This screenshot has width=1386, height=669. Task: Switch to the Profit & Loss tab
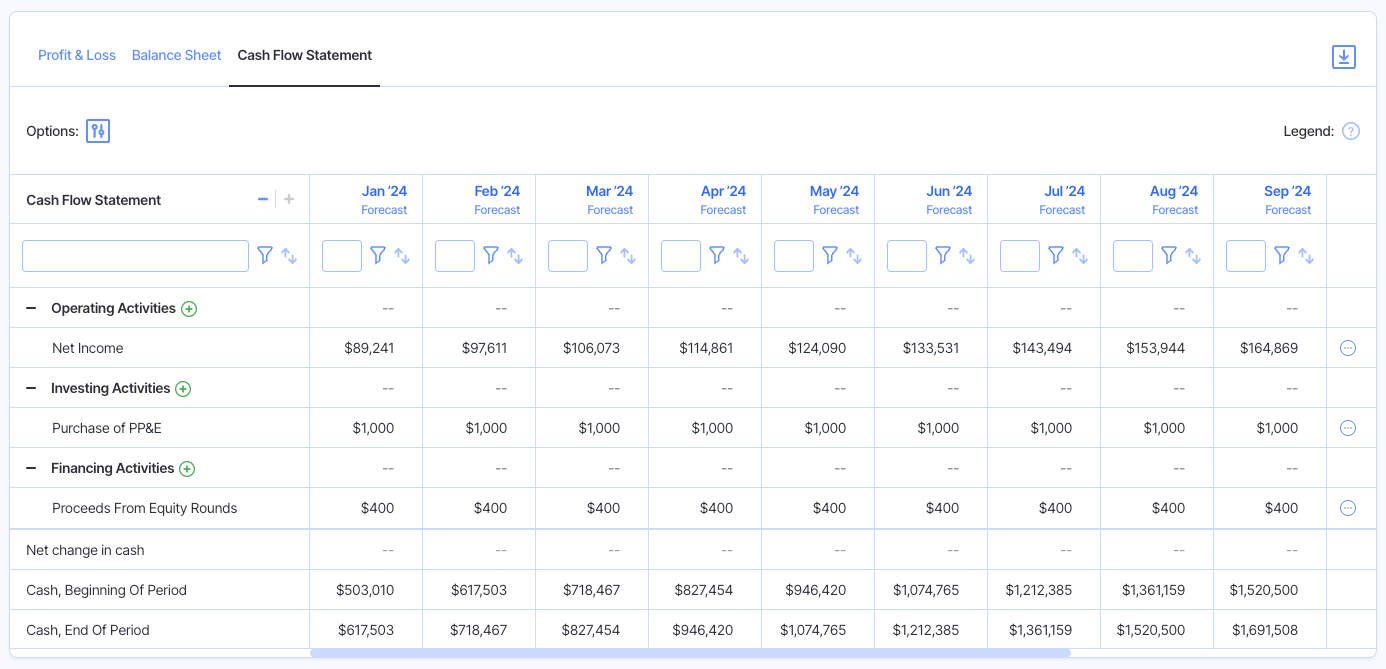(x=77, y=55)
